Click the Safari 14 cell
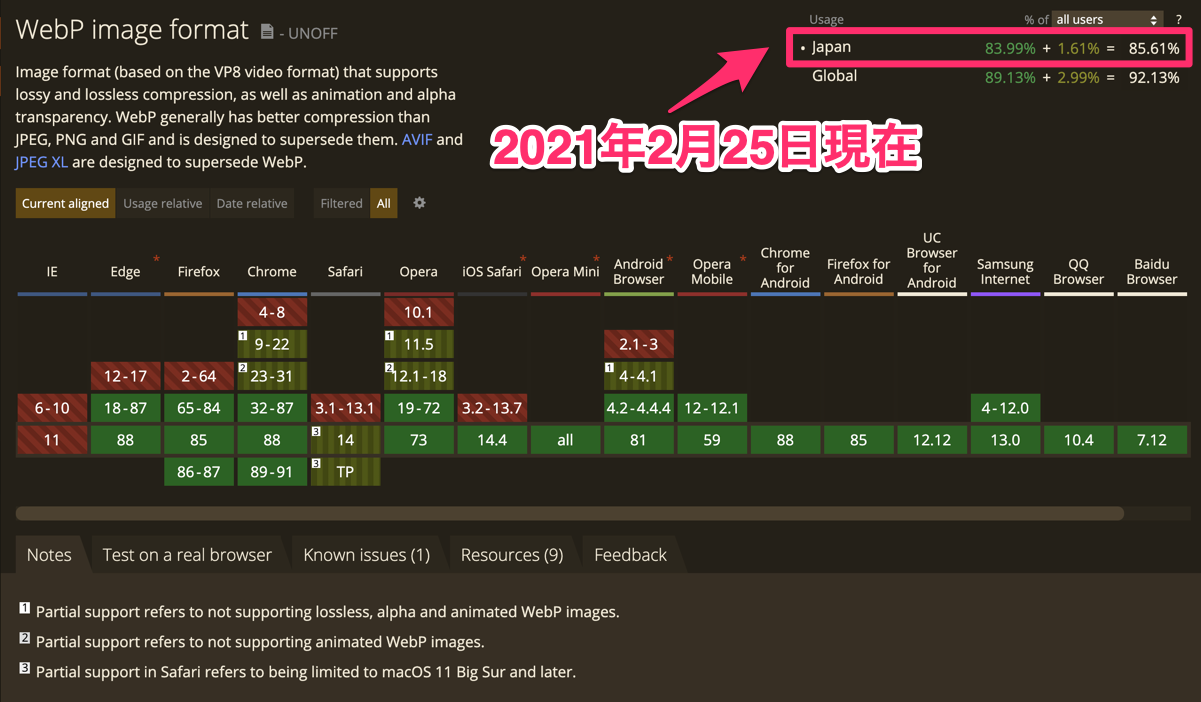This screenshot has width=1201, height=702. click(345, 440)
